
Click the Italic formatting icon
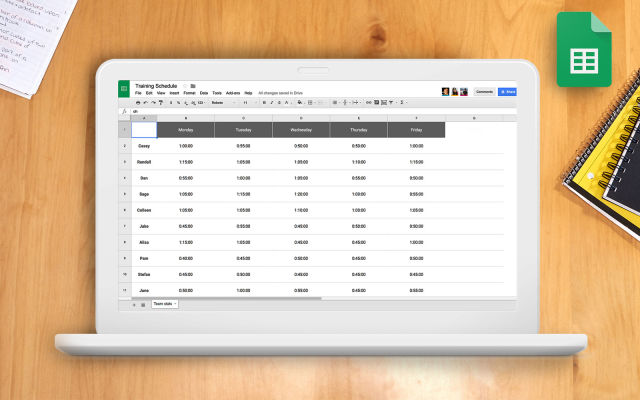[271, 102]
